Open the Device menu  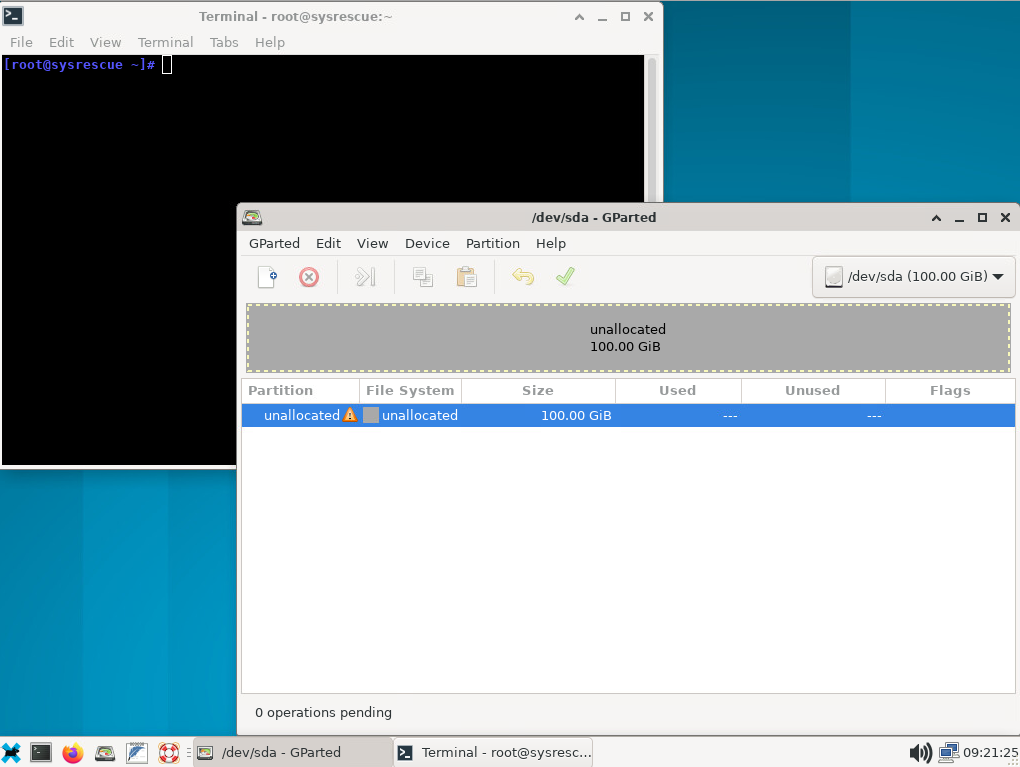[427, 243]
